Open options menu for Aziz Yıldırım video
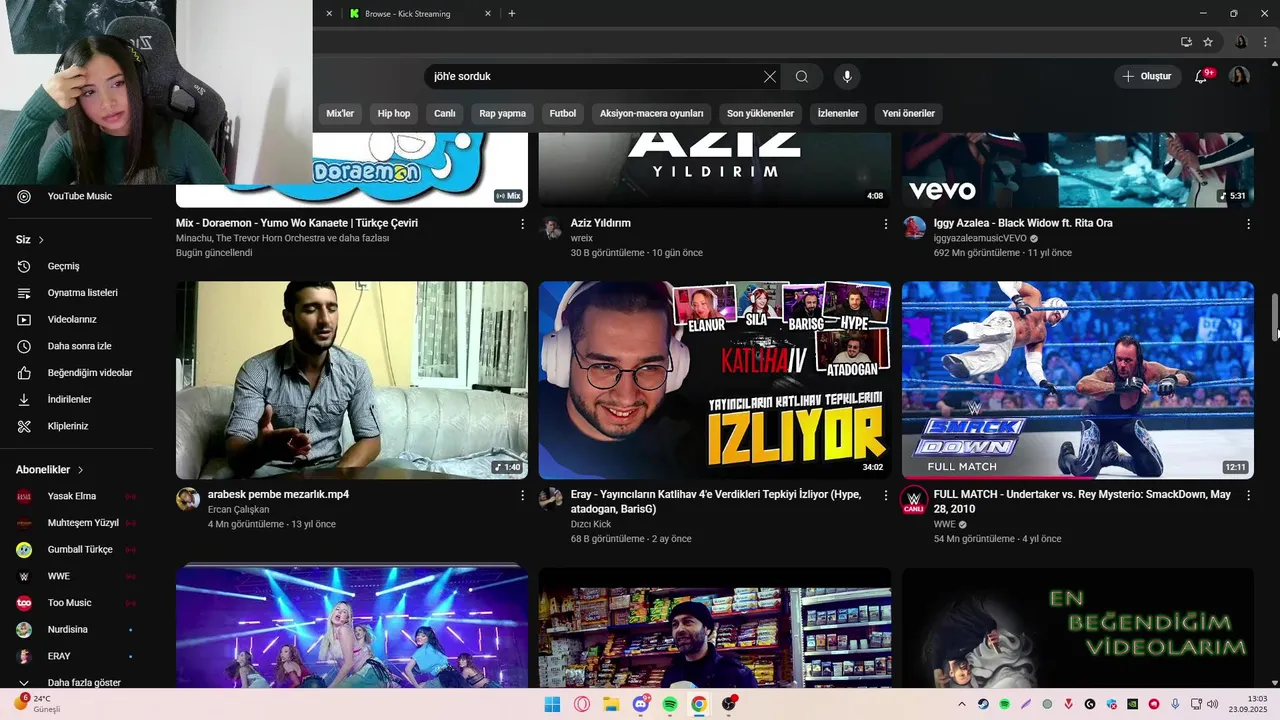This screenshot has width=1280, height=720. [885, 224]
